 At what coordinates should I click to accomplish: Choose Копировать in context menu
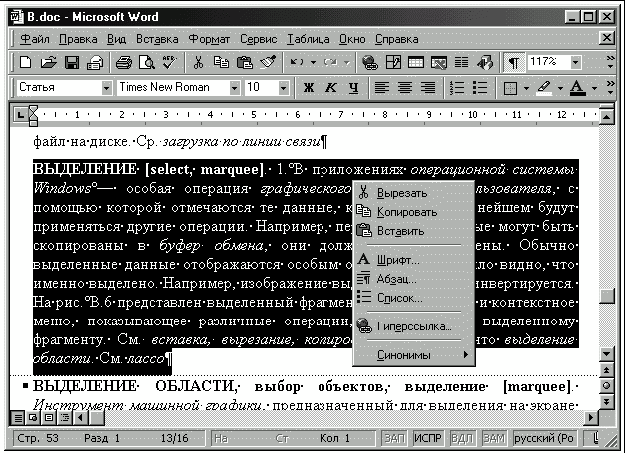click(x=413, y=212)
